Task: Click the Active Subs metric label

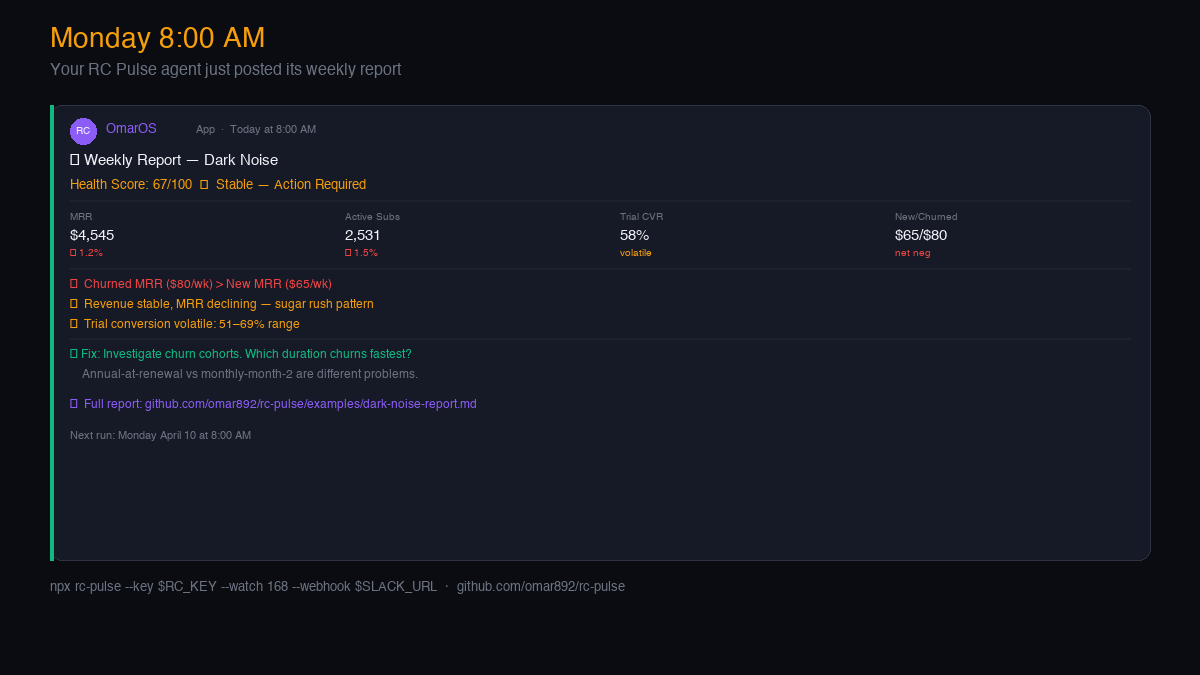Action: coord(372,217)
